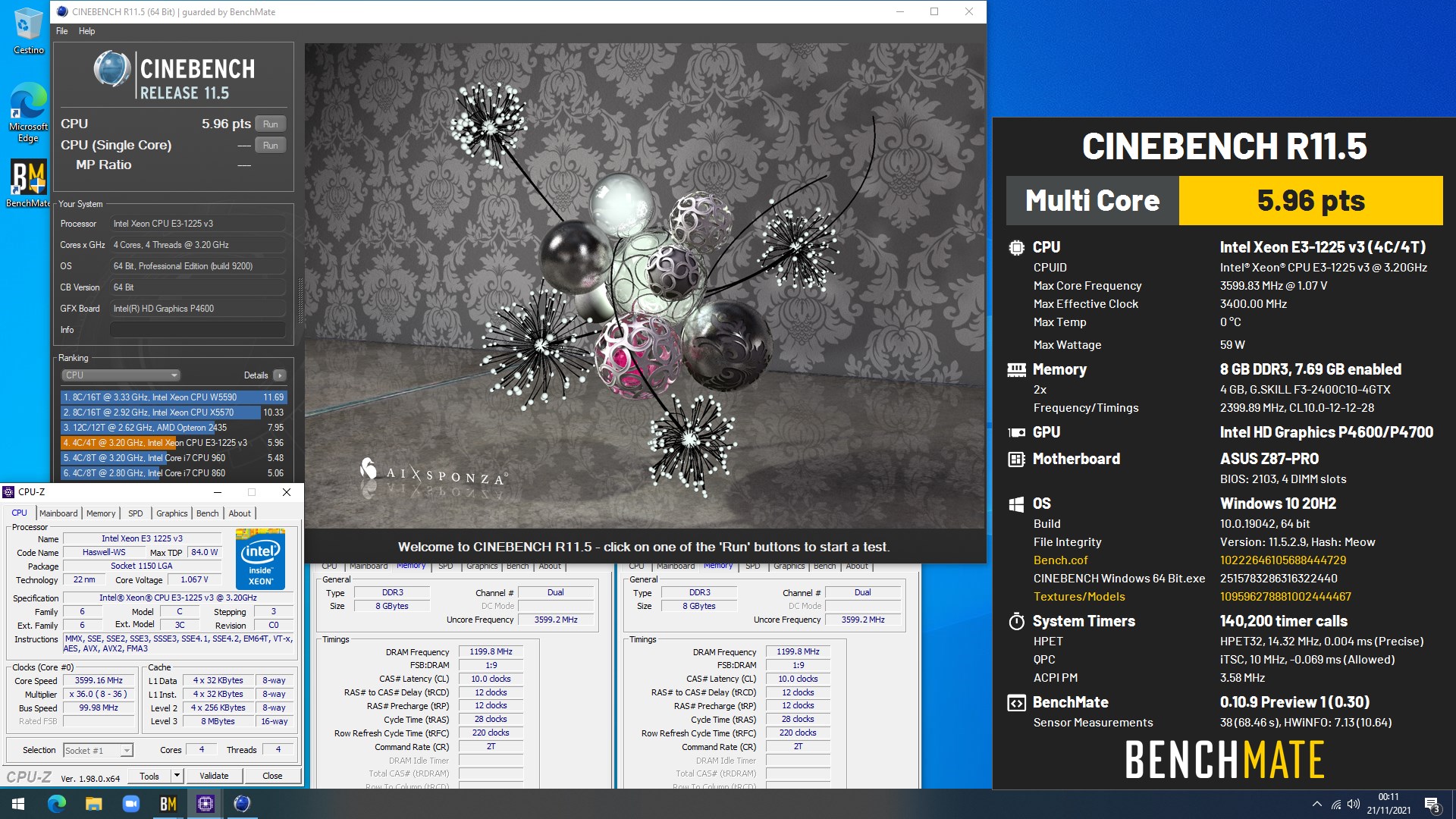The image size is (1456, 819).
Task: Click the CPU-Z Close button
Action: [x=272, y=776]
